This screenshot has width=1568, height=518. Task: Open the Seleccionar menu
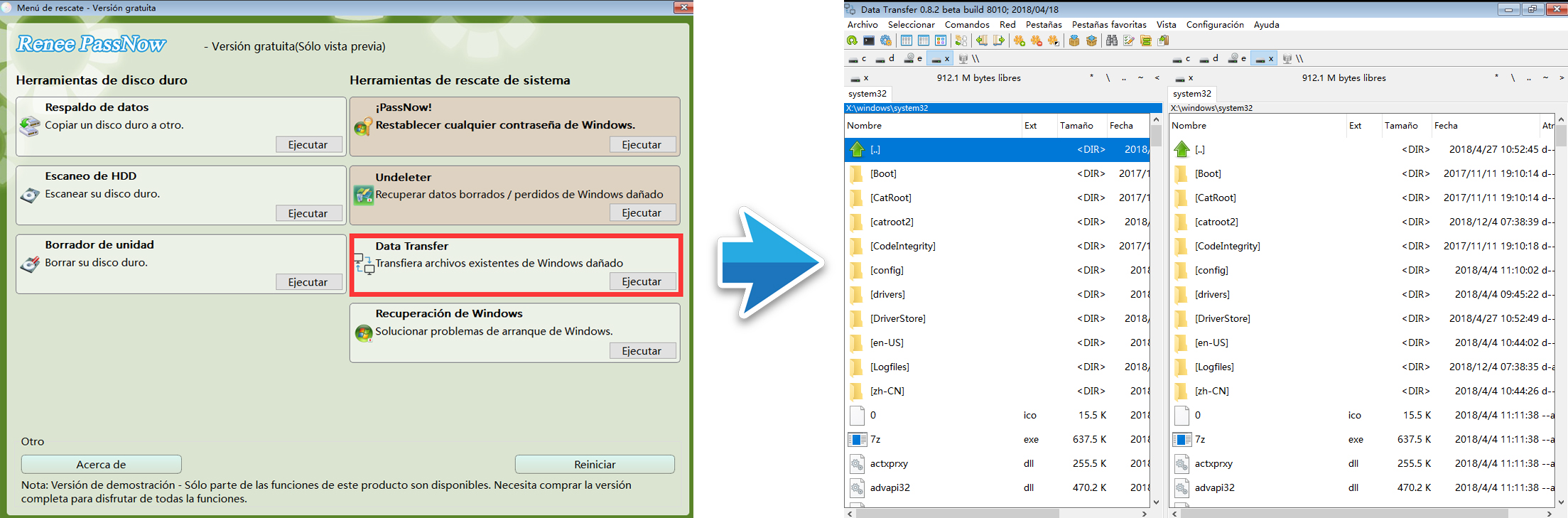click(x=912, y=24)
